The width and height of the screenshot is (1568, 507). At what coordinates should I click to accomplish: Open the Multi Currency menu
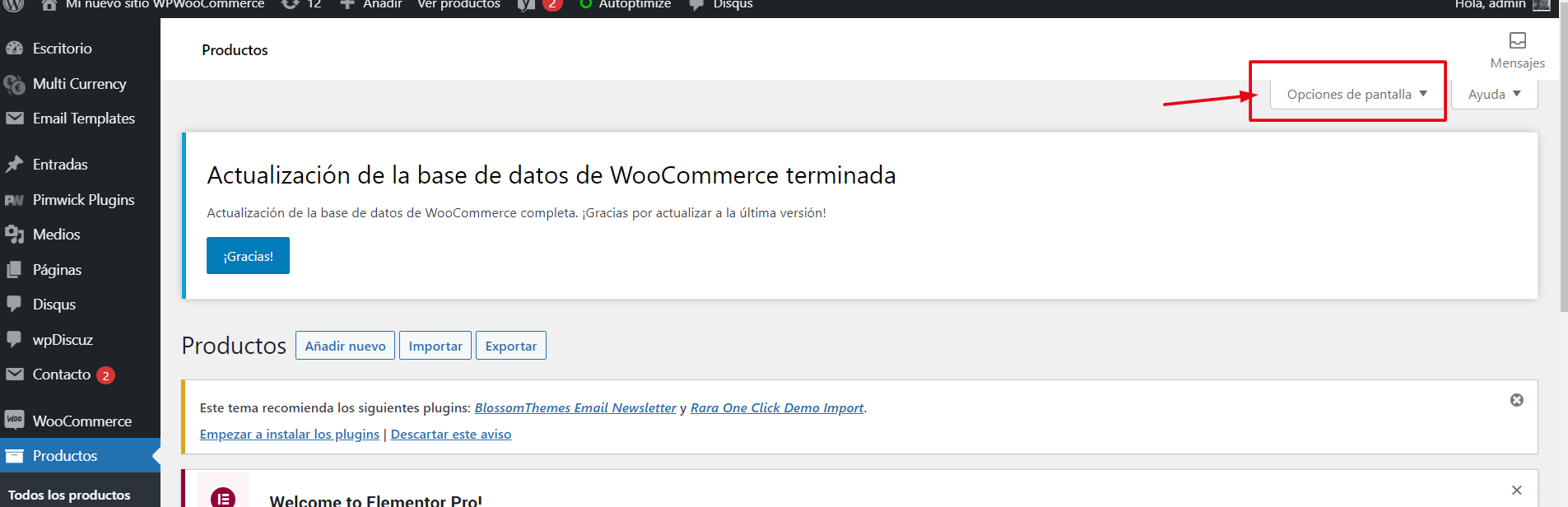80,84
